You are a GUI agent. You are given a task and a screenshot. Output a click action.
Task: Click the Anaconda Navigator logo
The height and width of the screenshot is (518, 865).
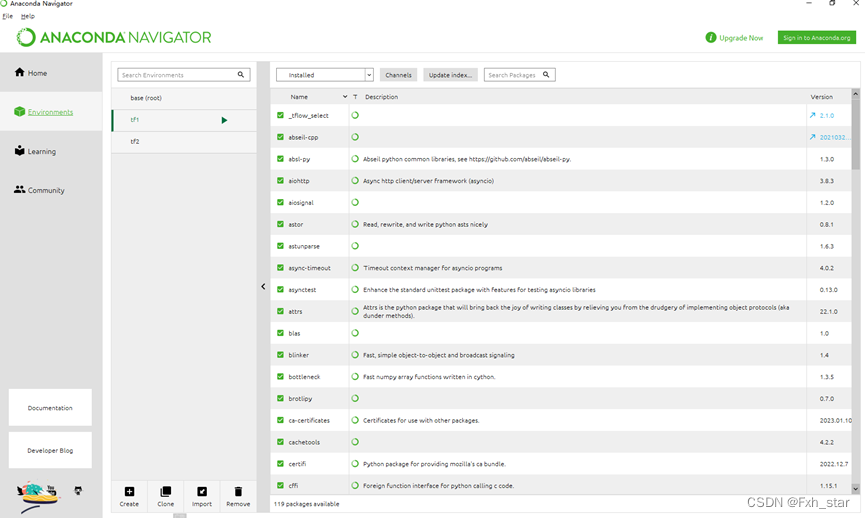[114, 38]
